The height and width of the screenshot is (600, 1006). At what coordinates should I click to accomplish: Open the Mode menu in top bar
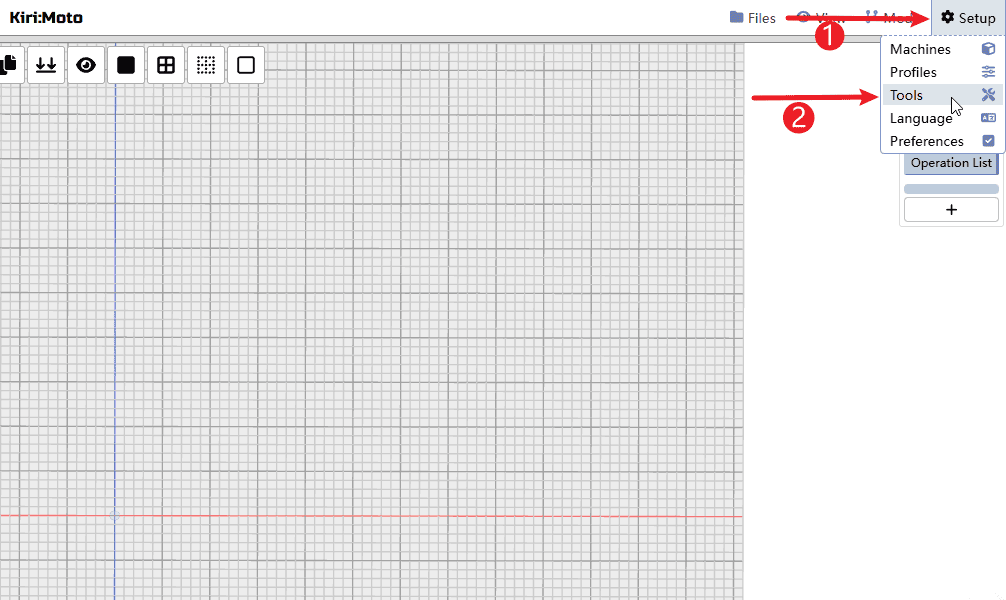tap(889, 18)
